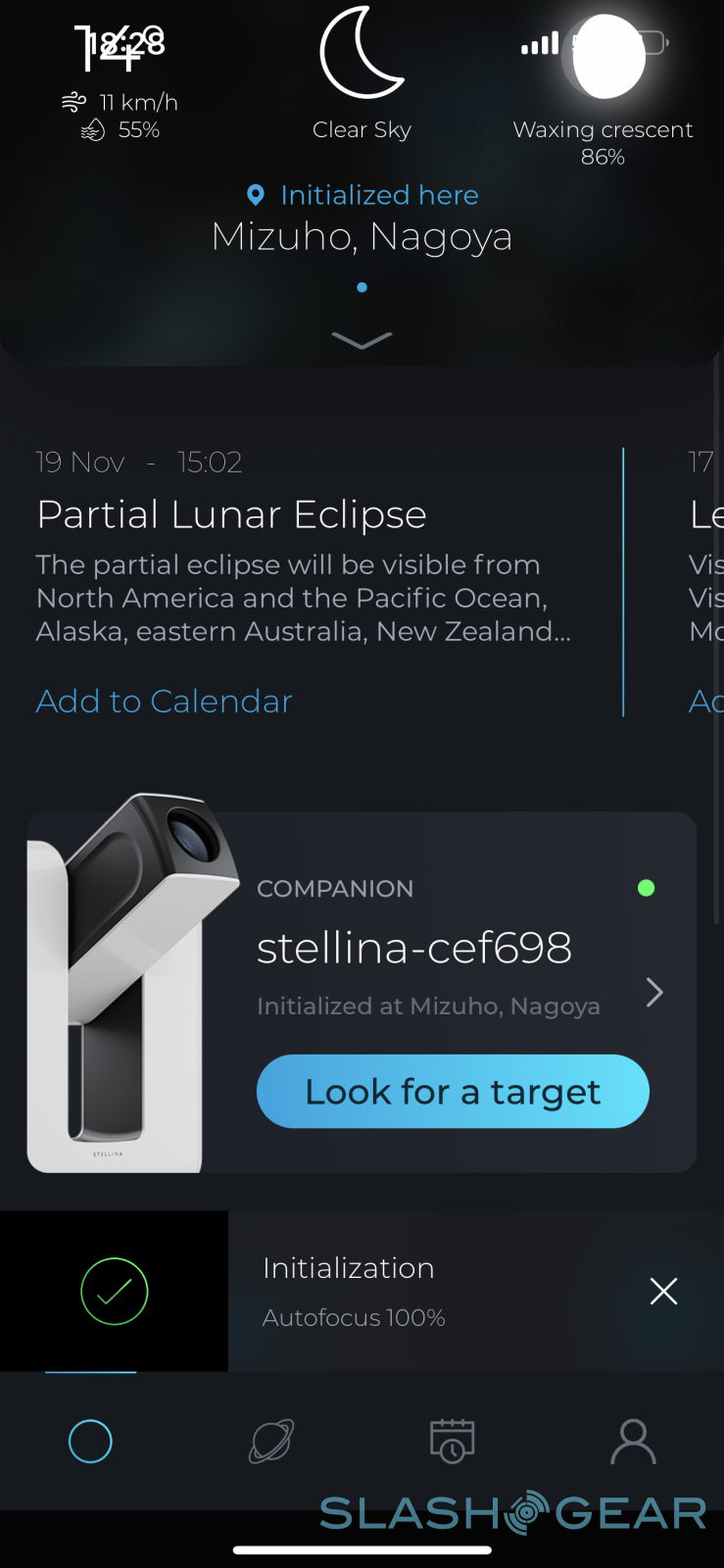Tap the Waxing crescent moon phase icon
The height and width of the screenshot is (1568, 724).
point(606,57)
